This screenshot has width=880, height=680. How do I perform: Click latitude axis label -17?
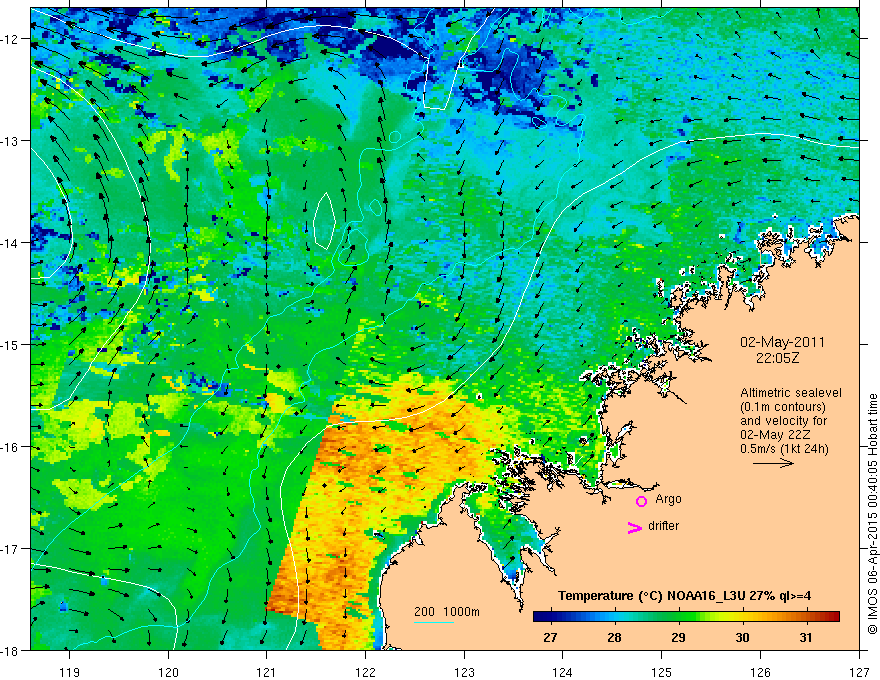click(10, 549)
